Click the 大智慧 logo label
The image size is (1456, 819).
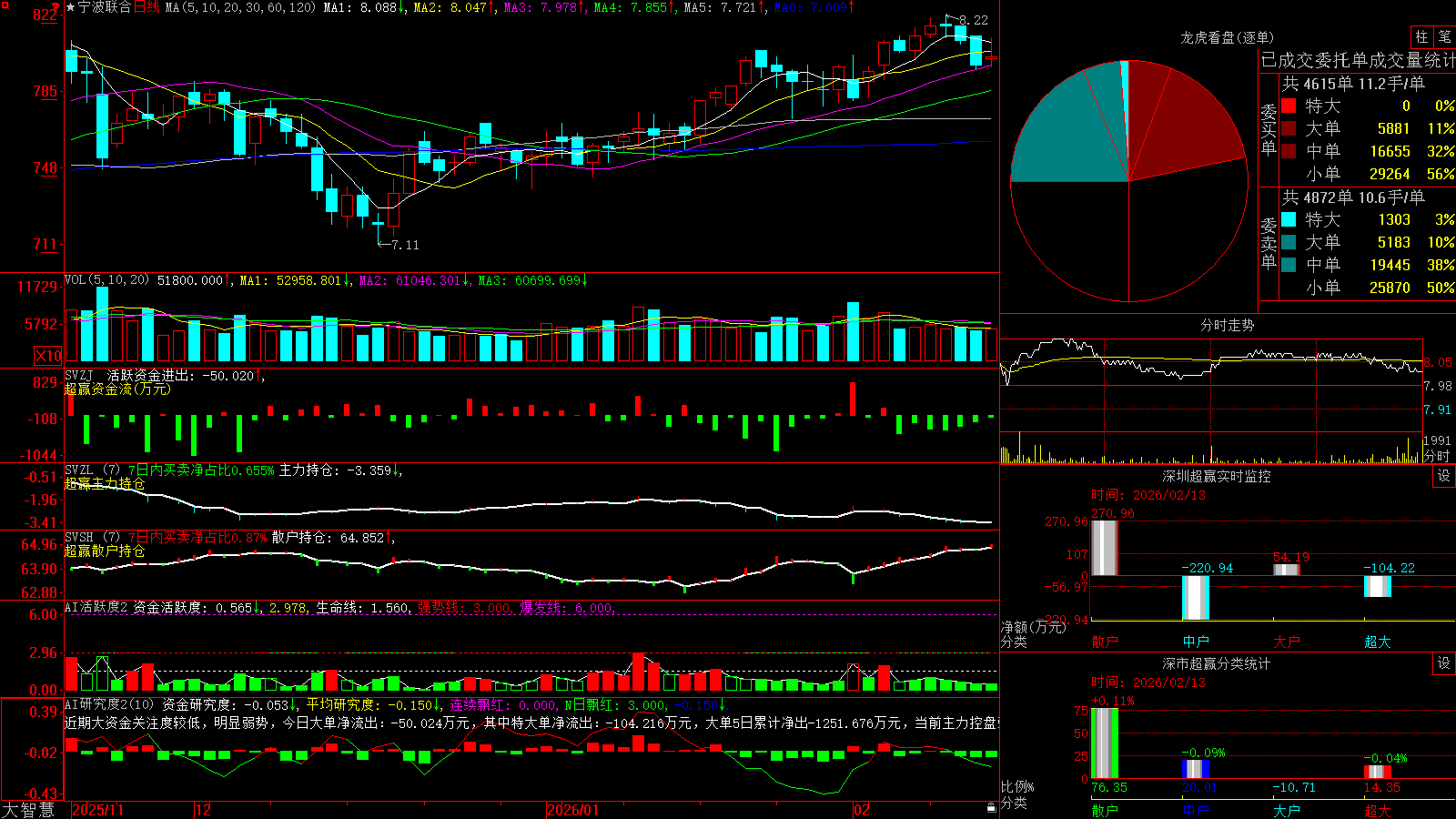coord(28,810)
